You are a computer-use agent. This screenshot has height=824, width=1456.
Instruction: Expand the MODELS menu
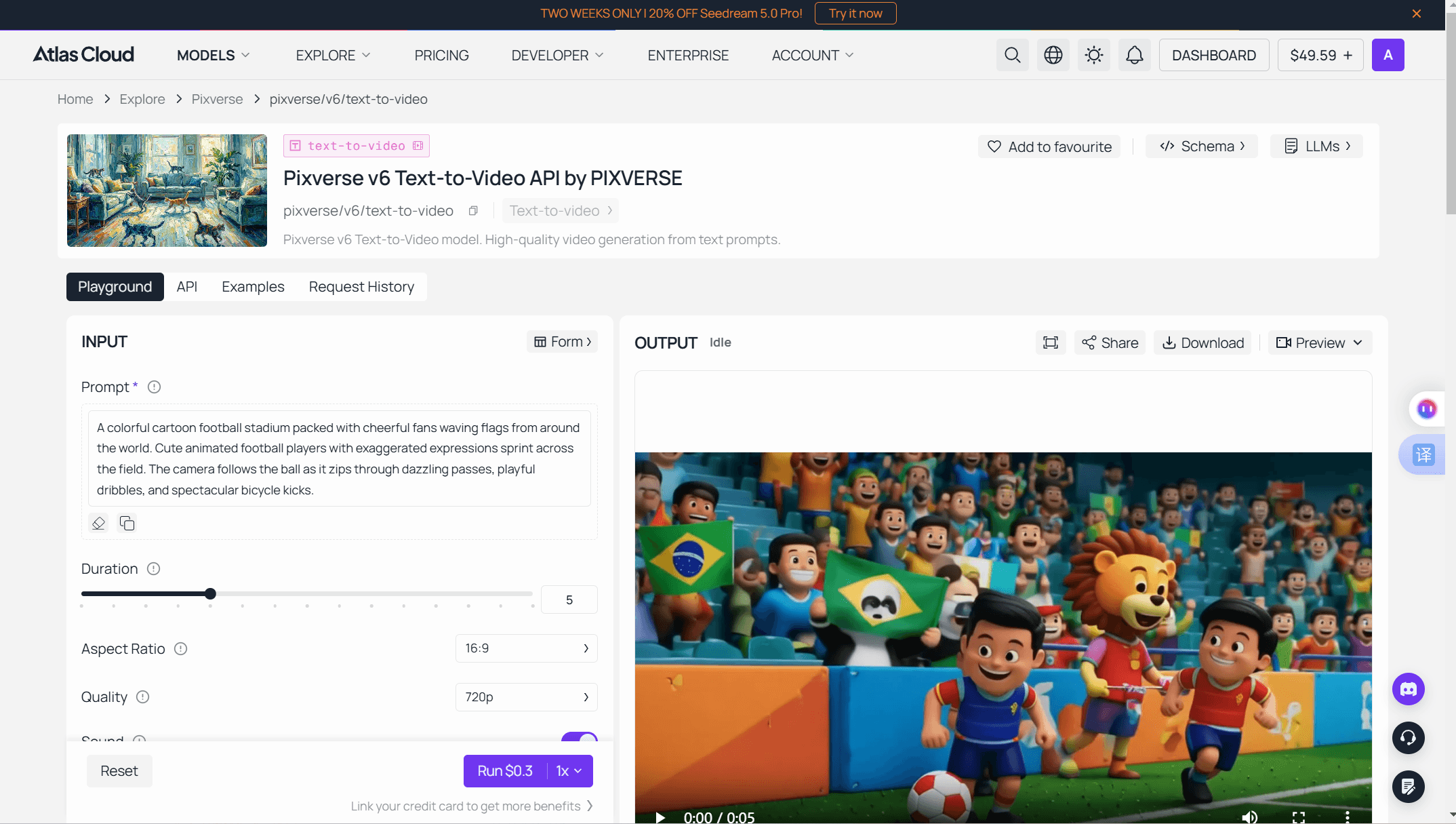[213, 55]
